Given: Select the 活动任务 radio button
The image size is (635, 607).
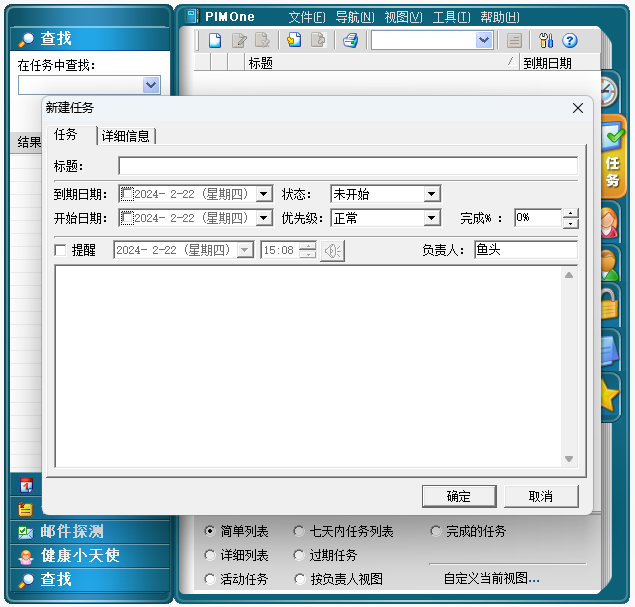Looking at the screenshot, I should click(x=209, y=579).
